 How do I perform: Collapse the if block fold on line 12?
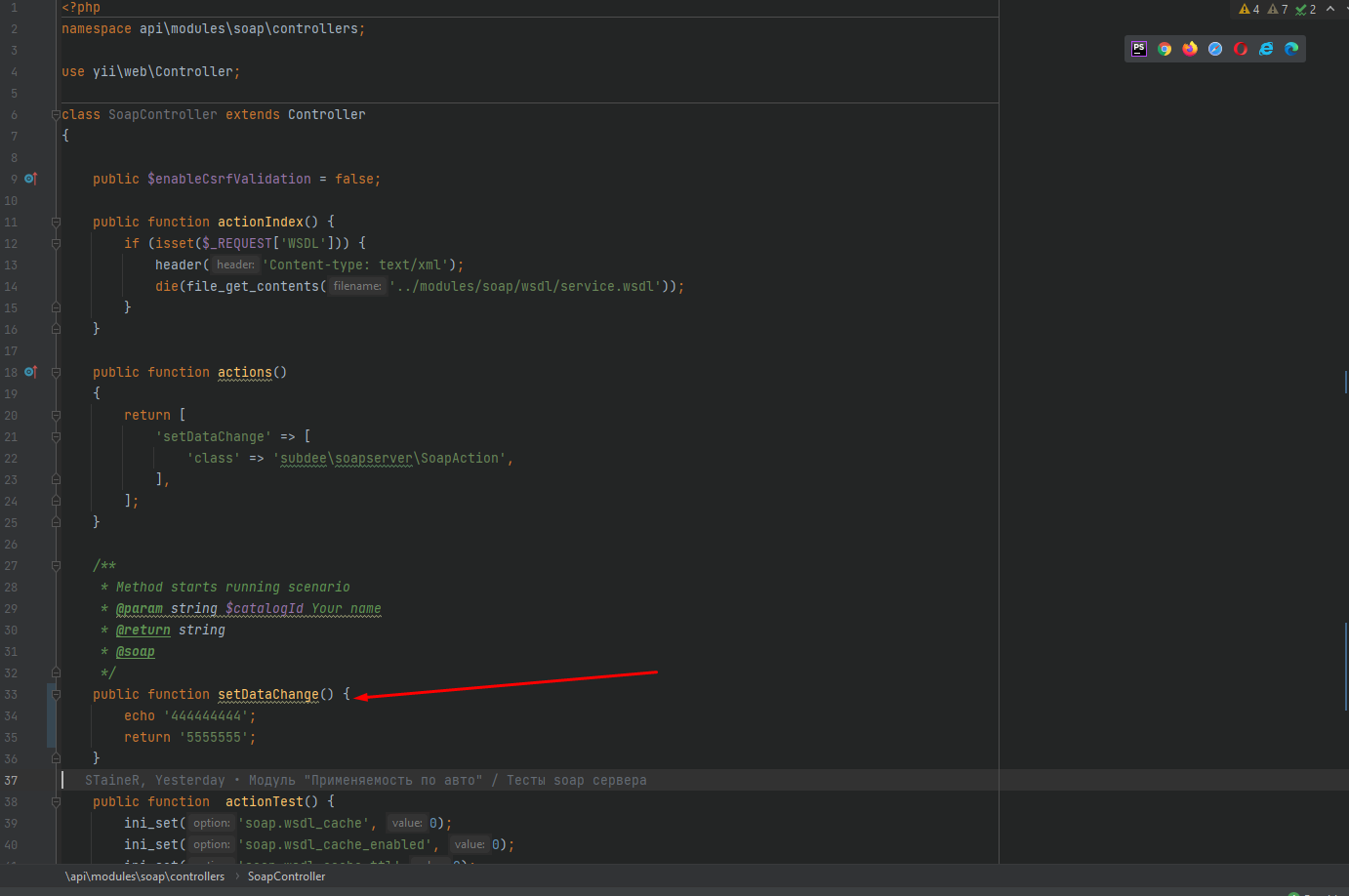point(56,243)
